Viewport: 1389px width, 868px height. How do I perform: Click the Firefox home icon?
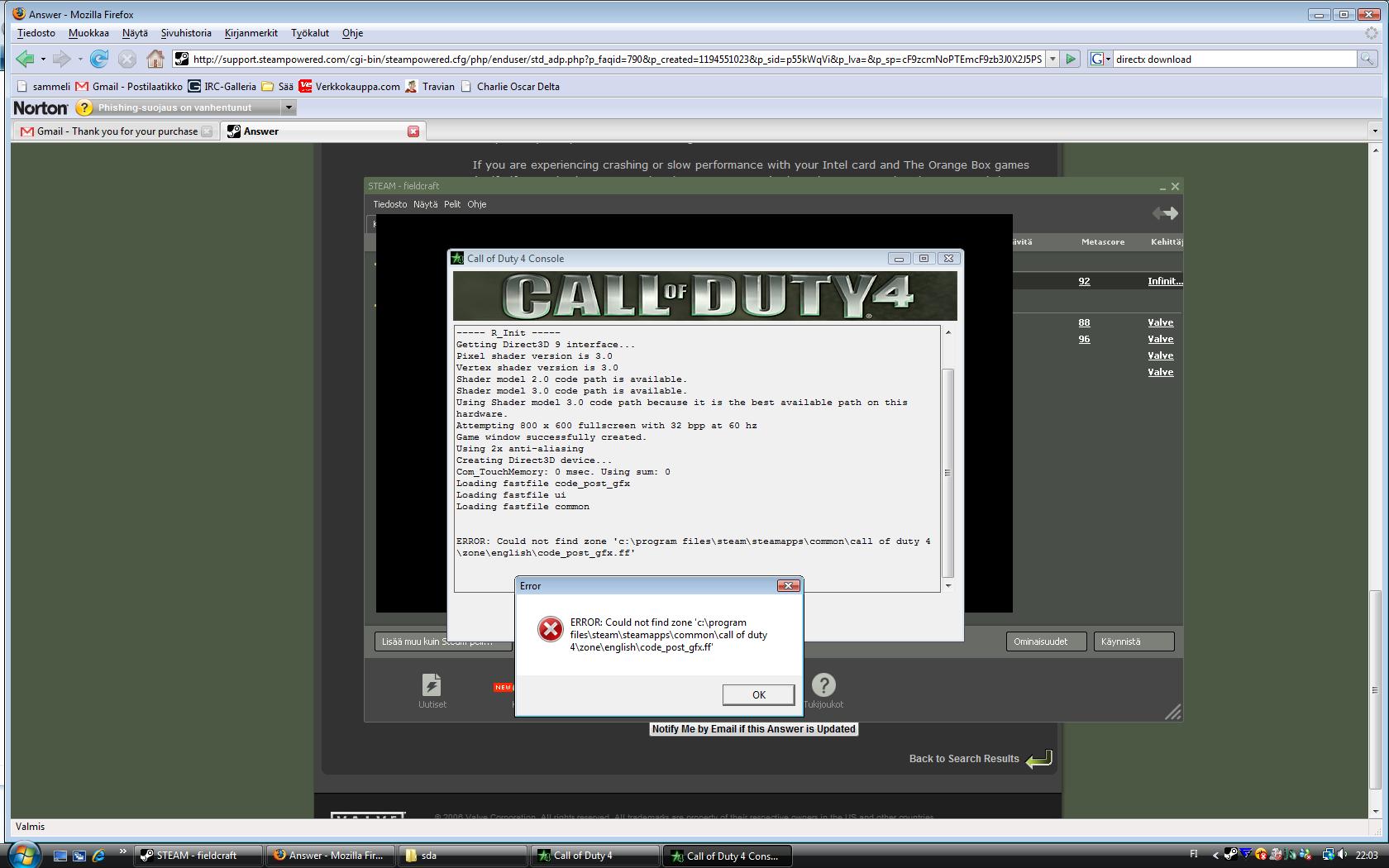coord(155,59)
